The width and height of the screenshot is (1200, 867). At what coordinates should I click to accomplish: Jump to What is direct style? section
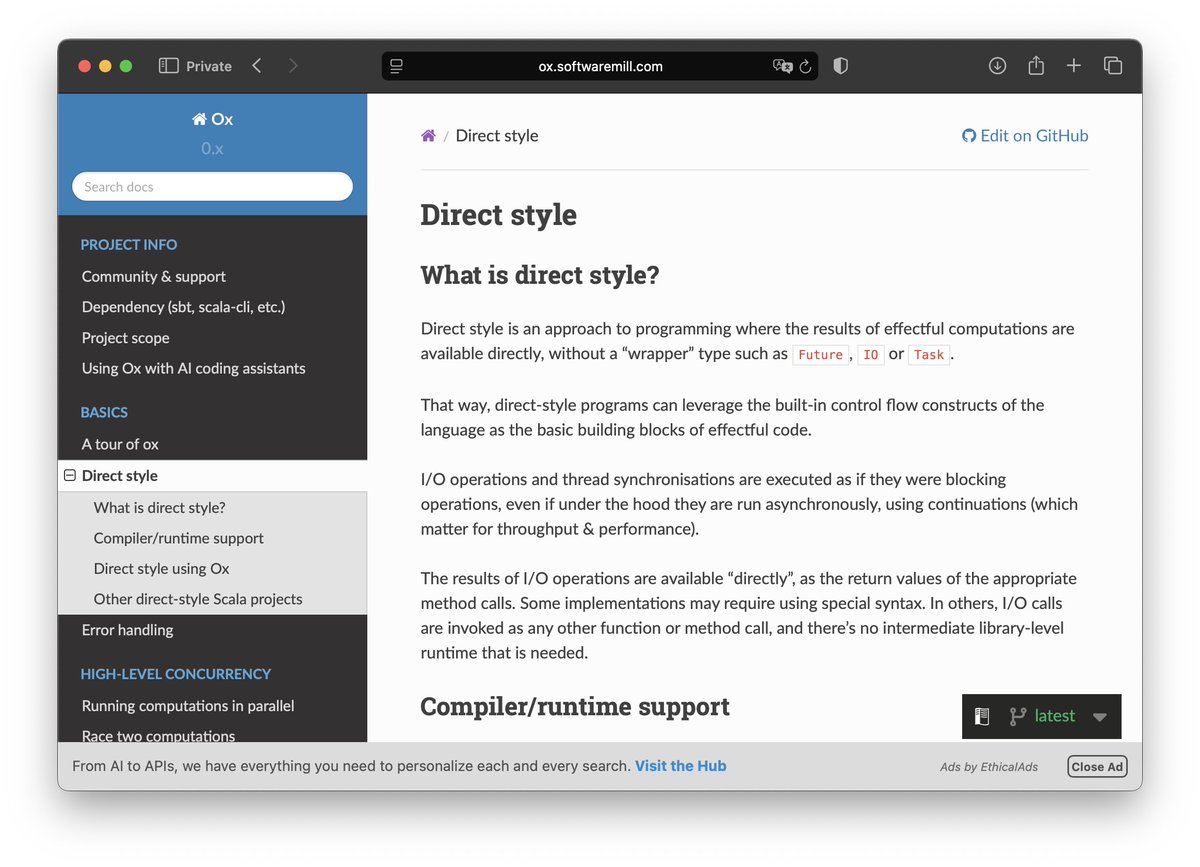pyautogui.click(x=160, y=508)
